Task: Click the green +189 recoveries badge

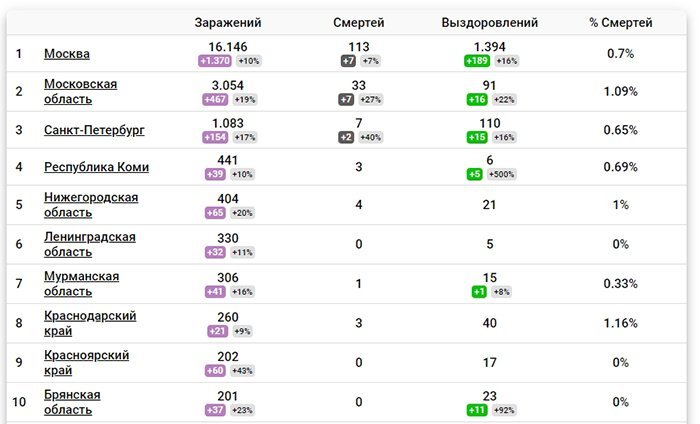Action: [x=478, y=61]
